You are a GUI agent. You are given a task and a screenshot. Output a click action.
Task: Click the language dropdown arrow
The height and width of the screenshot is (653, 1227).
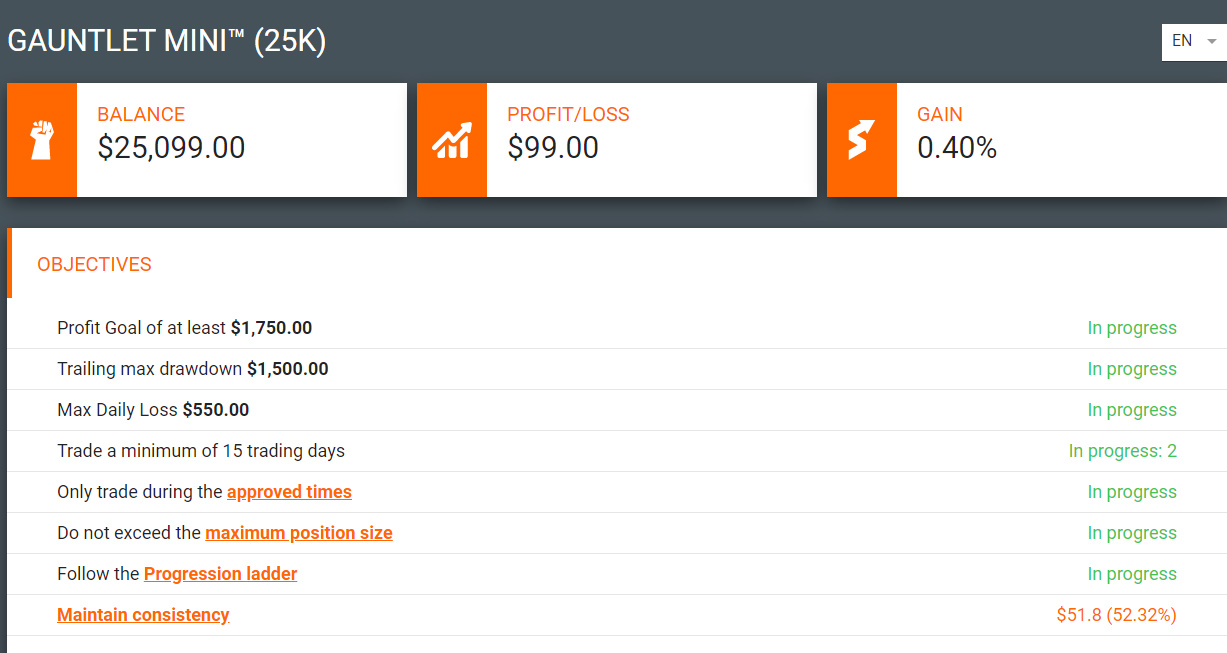coord(1212,42)
